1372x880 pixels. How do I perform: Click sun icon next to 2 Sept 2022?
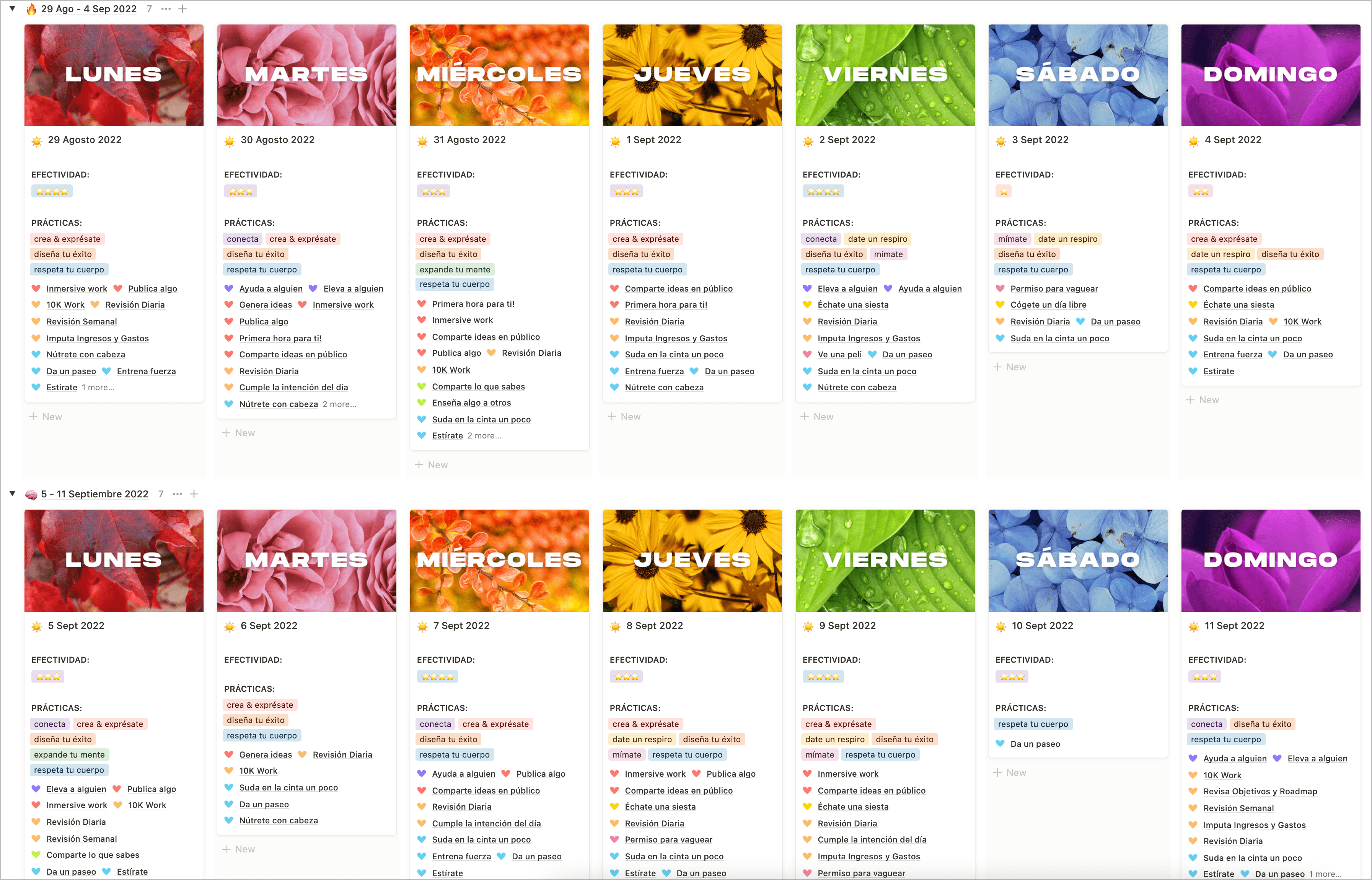click(x=808, y=141)
